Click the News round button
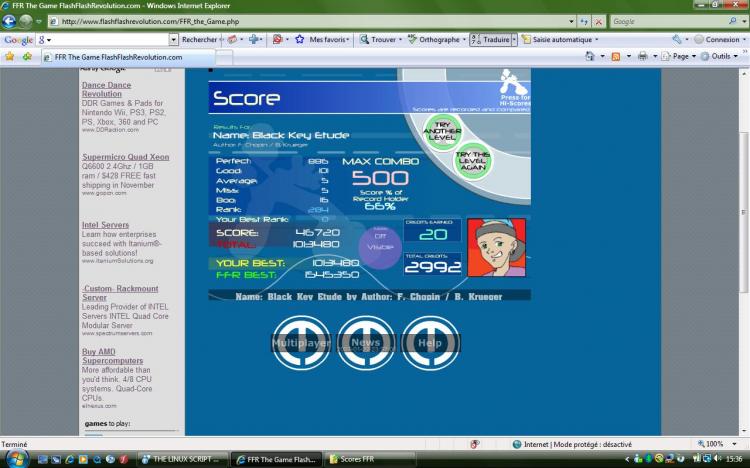Image resolution: width=750 pixels, height=468 pixels. pos(366,343)
